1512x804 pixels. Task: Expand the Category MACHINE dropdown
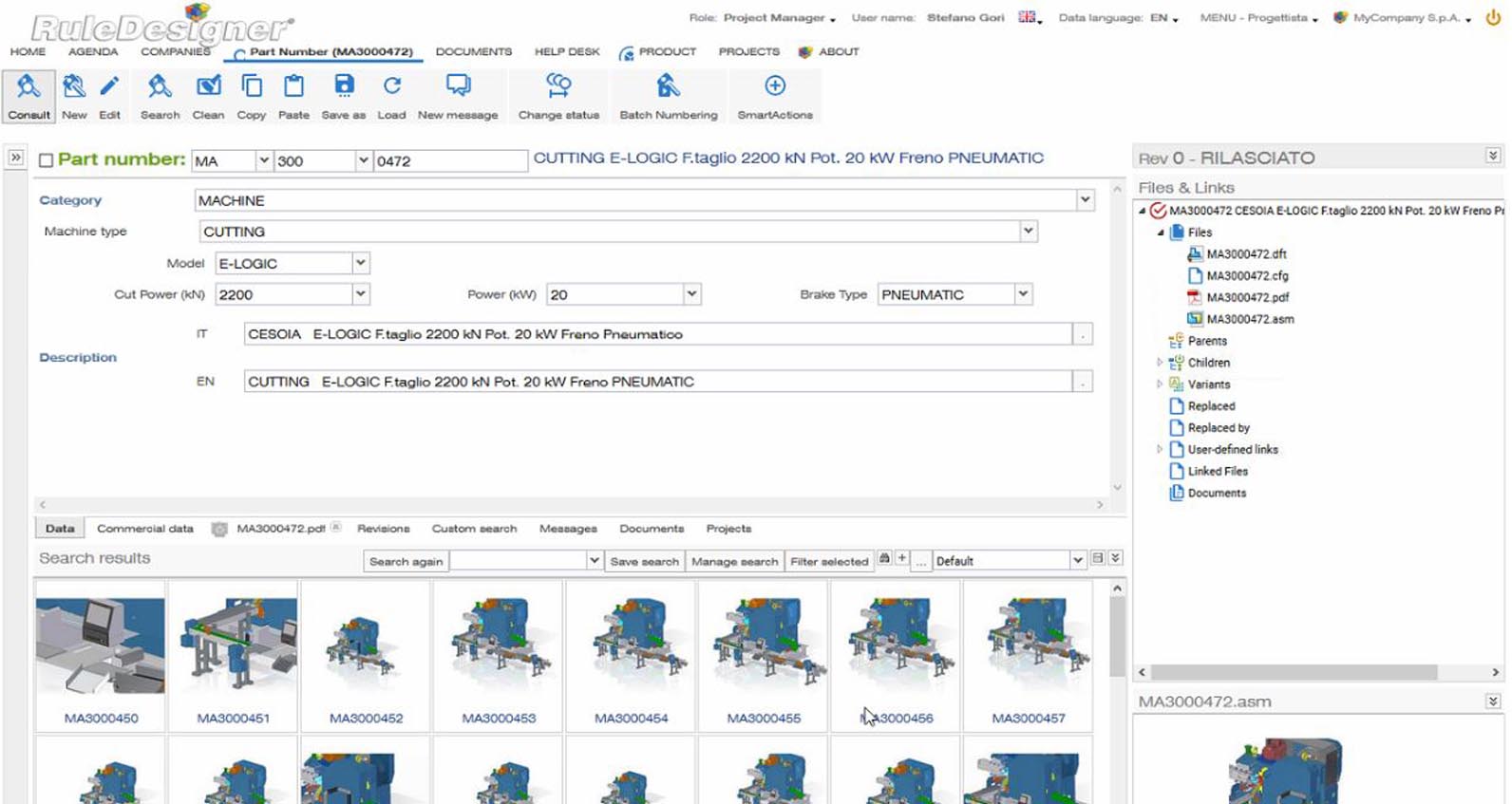point(1085,200)
